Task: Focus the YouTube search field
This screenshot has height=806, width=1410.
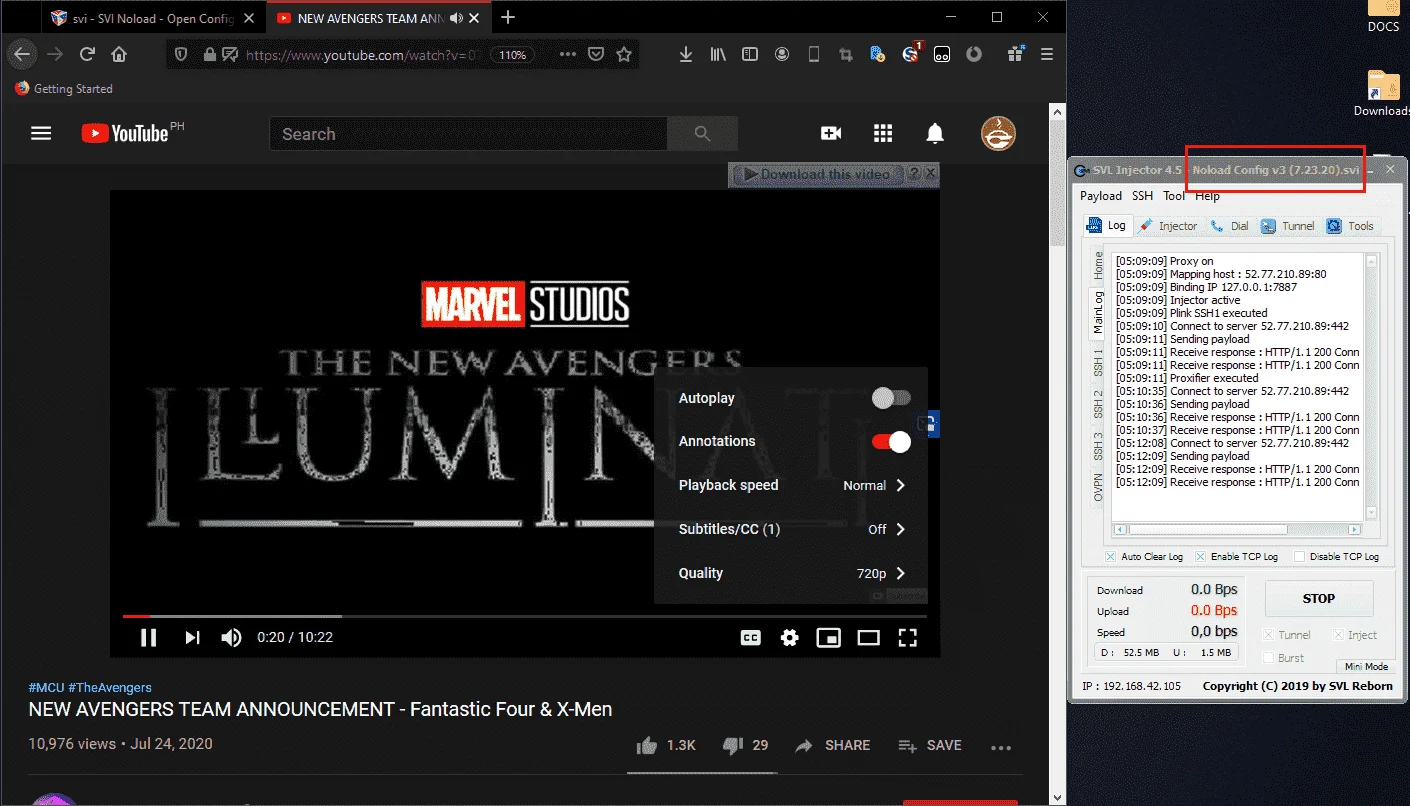Action: (x=468, y=134)
